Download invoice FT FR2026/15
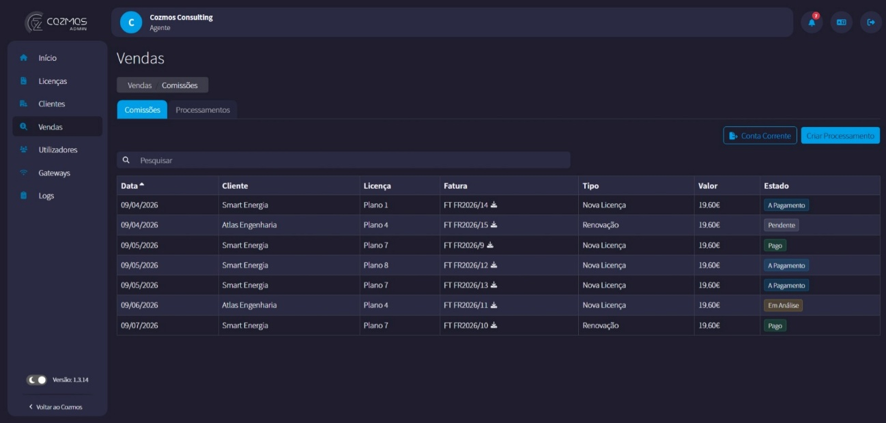This screenshot has width=886, height=423. coord(494,225)
